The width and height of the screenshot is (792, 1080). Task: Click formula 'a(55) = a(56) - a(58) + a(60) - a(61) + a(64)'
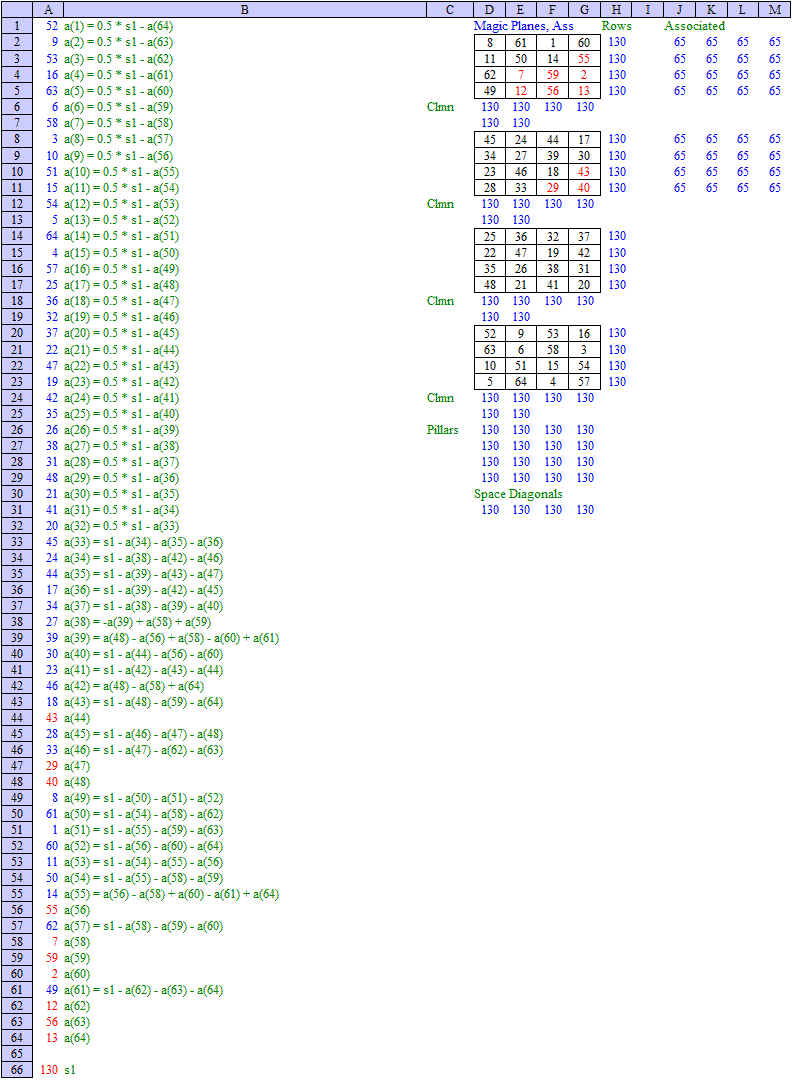click(x=171, y=894)
